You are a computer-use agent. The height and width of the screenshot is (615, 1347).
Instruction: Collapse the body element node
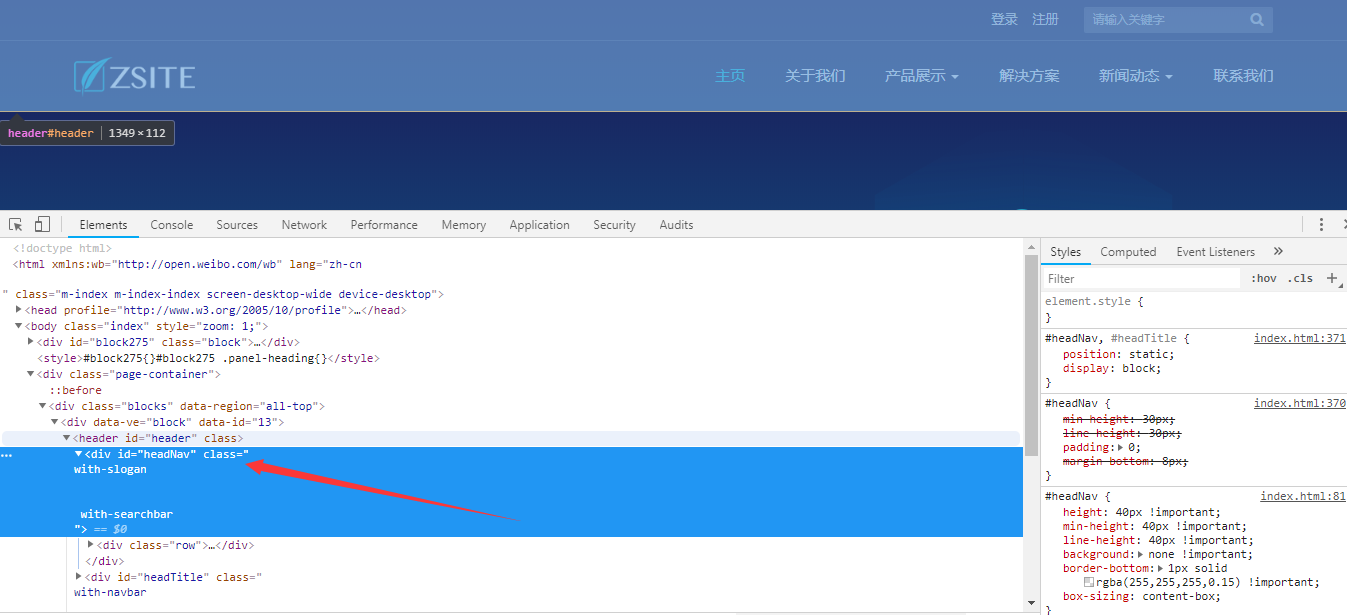point(19,326)
